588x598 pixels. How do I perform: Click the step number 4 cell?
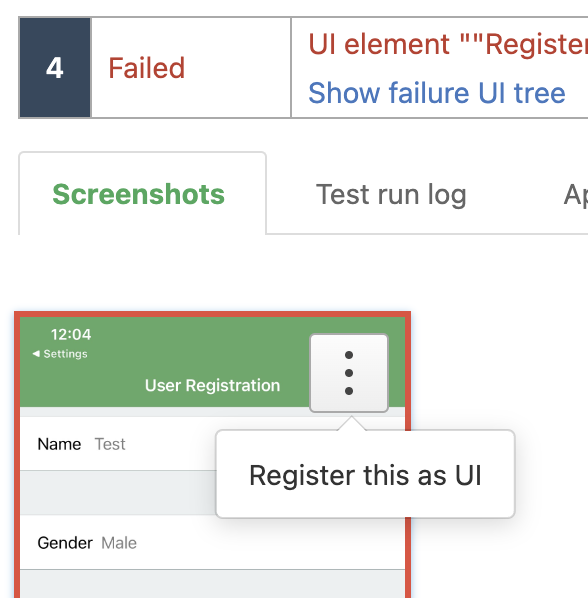coord(55,68)
